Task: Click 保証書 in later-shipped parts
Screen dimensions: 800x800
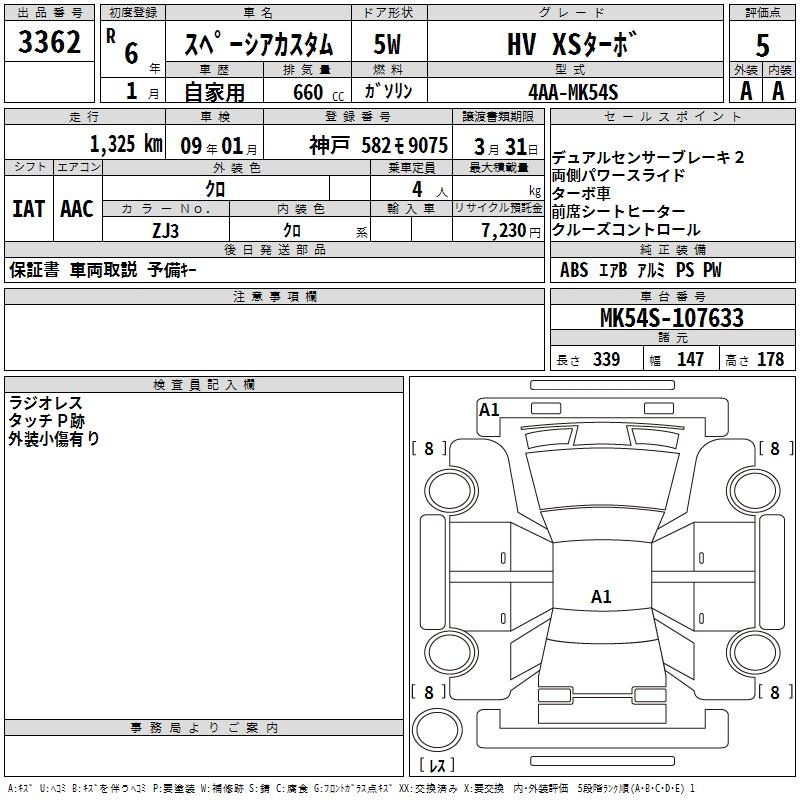Action: pyautogui.click(x=34, y=269)
